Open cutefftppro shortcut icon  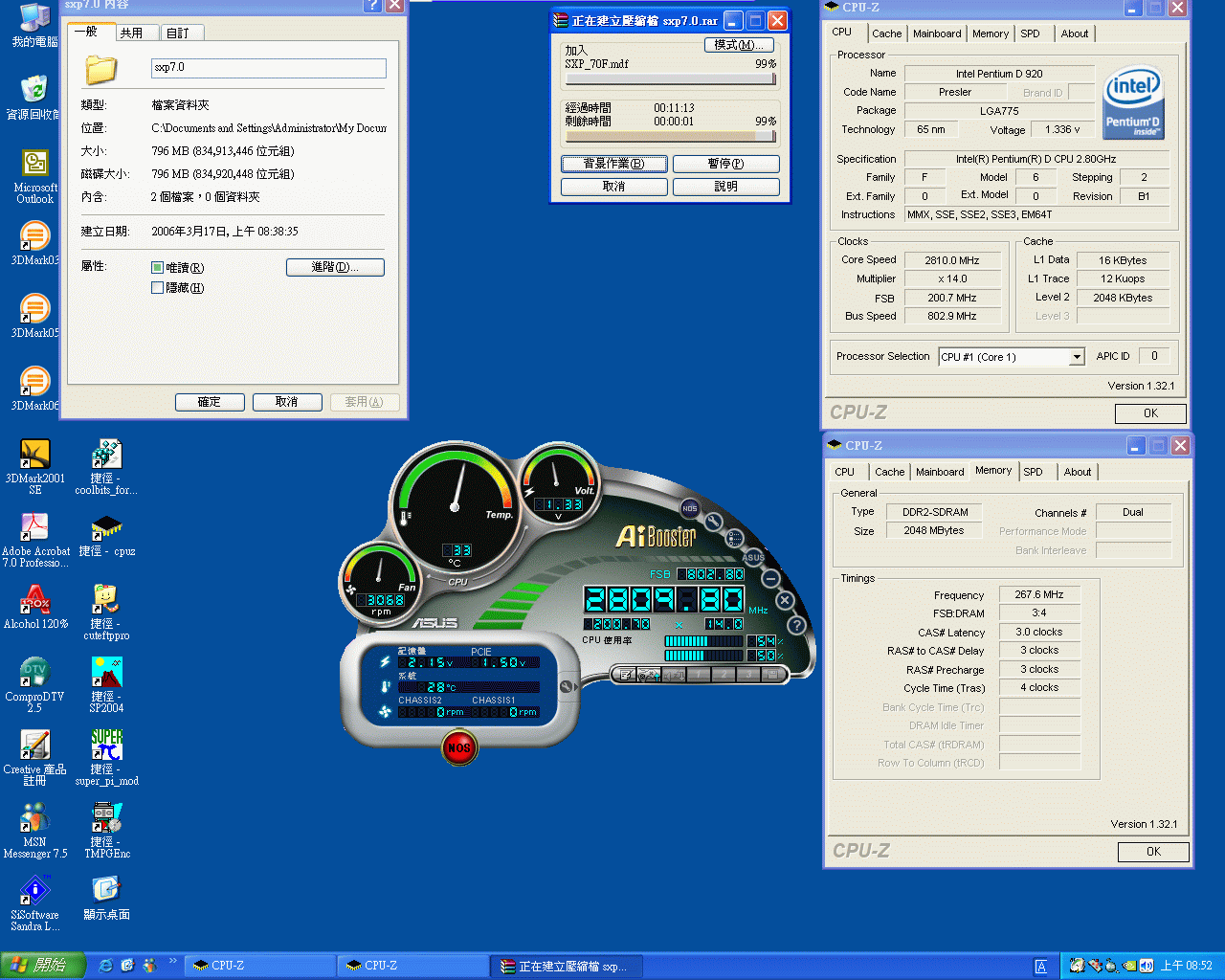point(107,612)
